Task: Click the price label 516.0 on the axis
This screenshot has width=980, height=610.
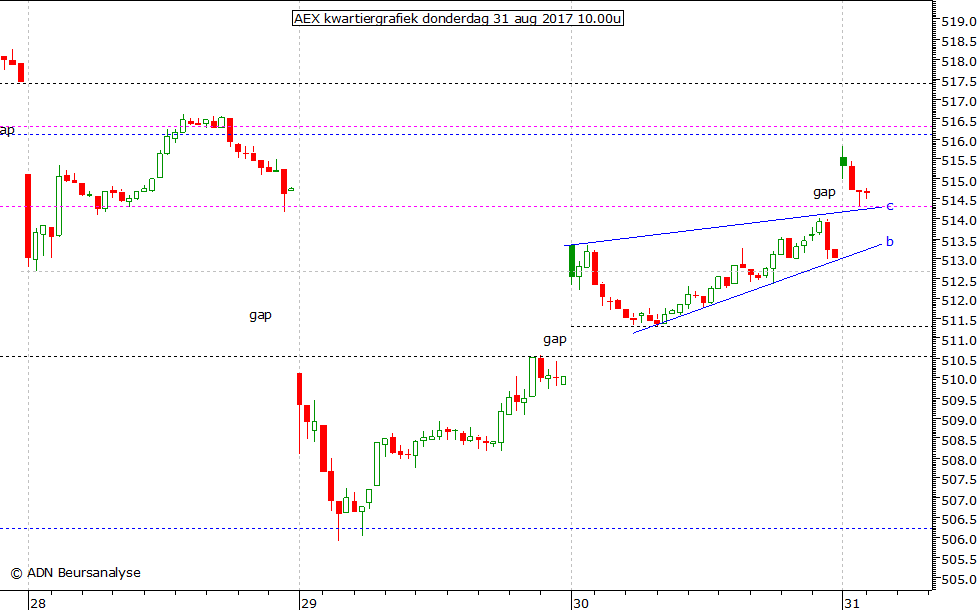Action: (959, 142)
